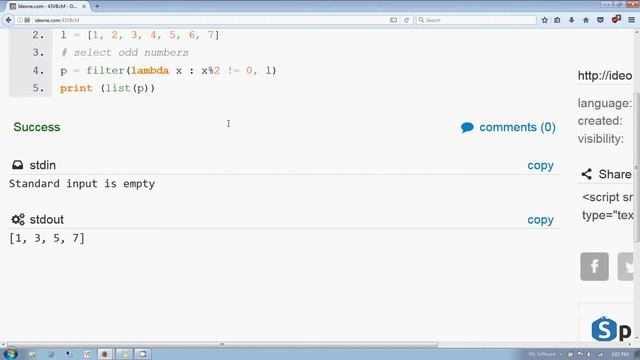This screenshot has width=640, height=360.
Task: Open the first pinned taskbar icon
Action: pyautogui.click(x=32, y=354)
